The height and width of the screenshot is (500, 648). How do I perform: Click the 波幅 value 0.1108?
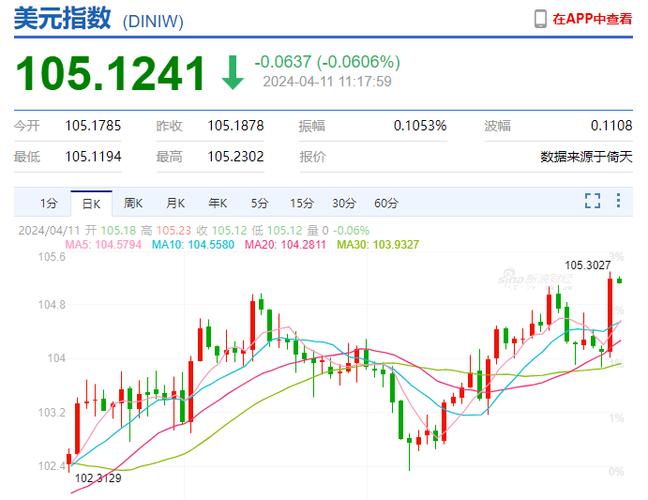click(611, 126)
